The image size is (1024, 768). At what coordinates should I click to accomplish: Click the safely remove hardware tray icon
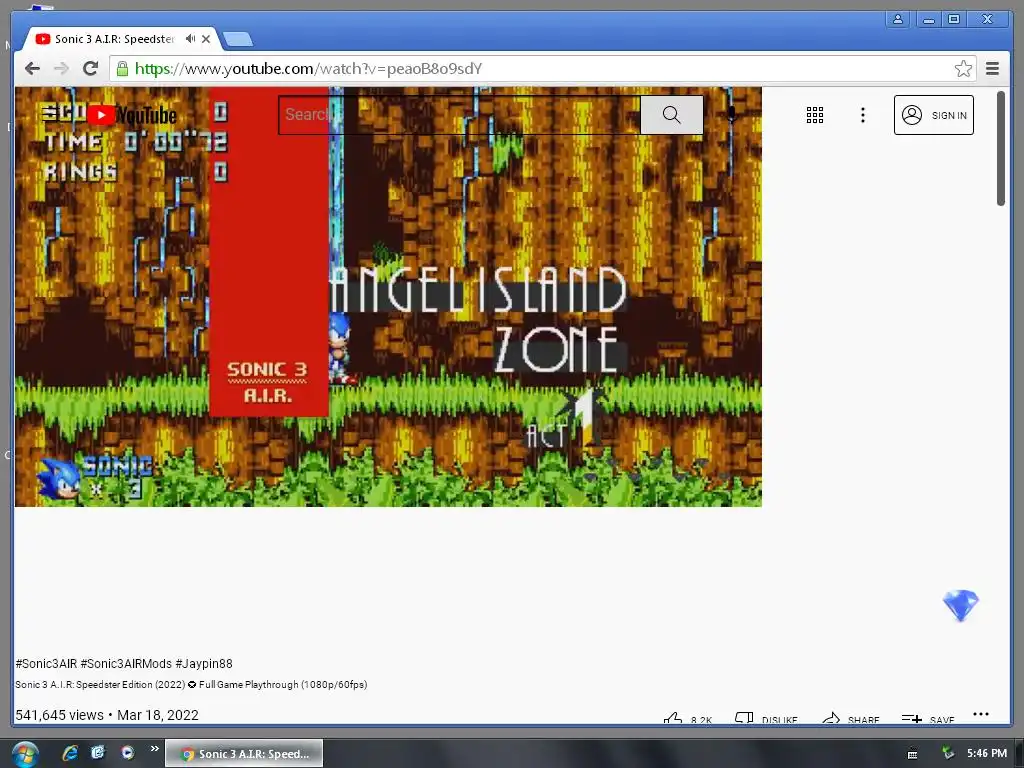click(948, 753)
